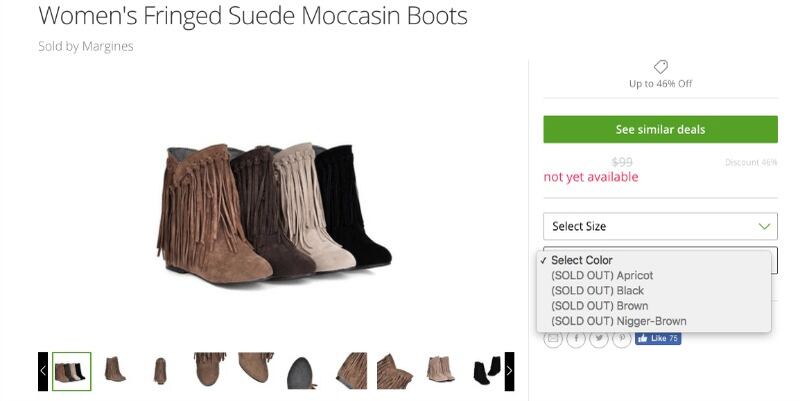
Task: Click the price tag discount icon
Action: 660,67
